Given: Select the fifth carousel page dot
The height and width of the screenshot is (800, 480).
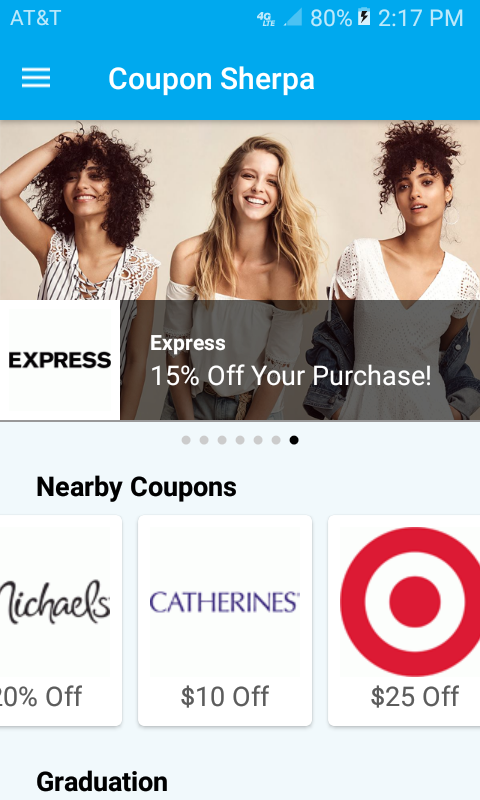Looking at the screenshot, I should point(258,440).
